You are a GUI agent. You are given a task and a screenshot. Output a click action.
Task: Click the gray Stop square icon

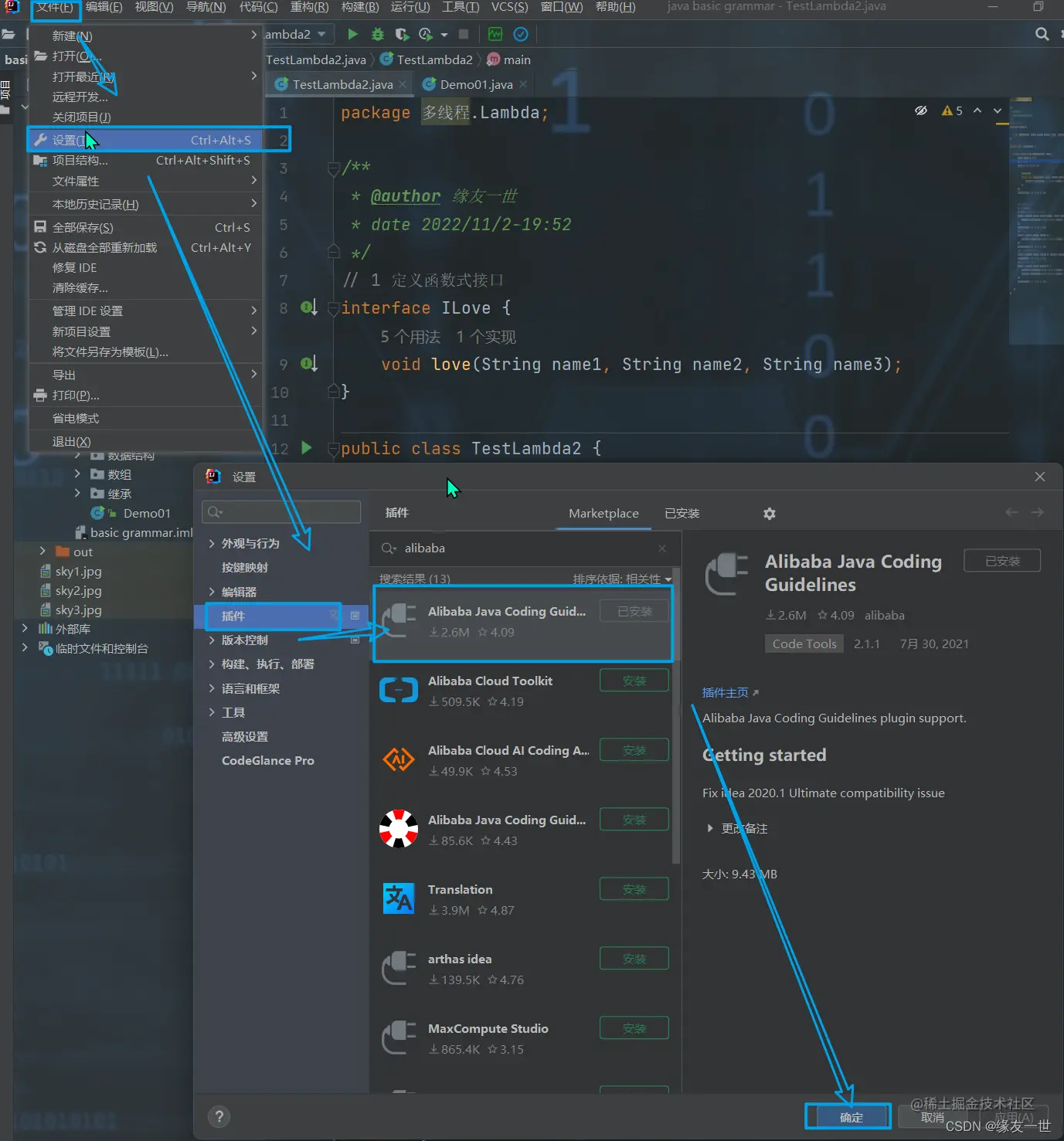pyautogui.click(x=464, y=34)
